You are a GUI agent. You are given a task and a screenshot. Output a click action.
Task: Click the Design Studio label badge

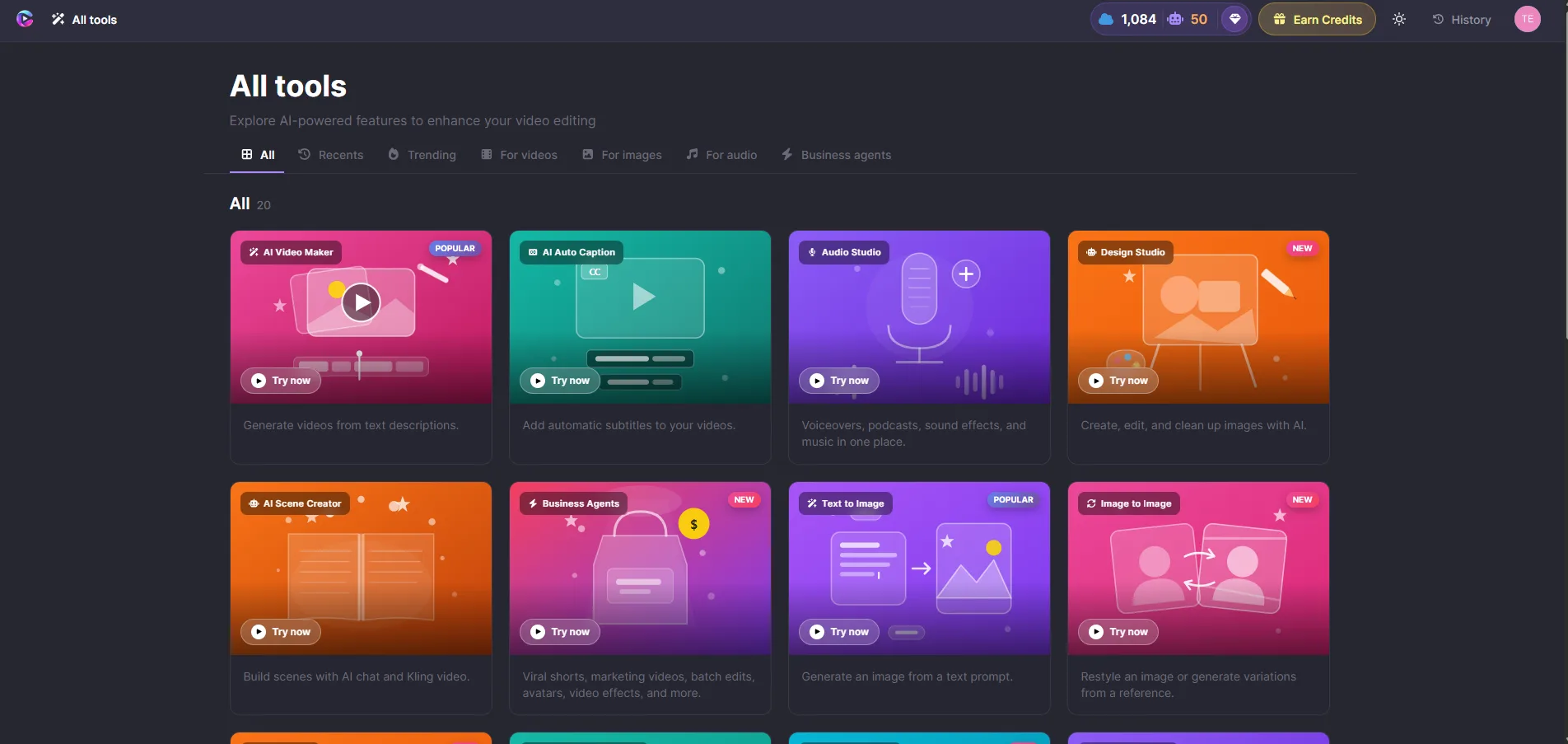coord(1126,252)
